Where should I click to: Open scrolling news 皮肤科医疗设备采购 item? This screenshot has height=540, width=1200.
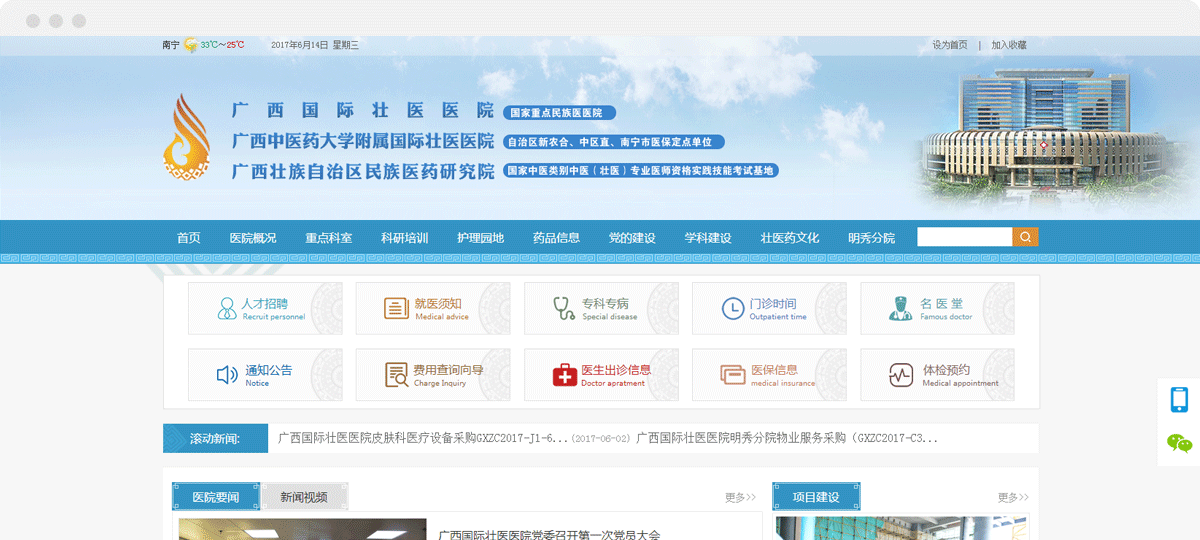[423, 438]
